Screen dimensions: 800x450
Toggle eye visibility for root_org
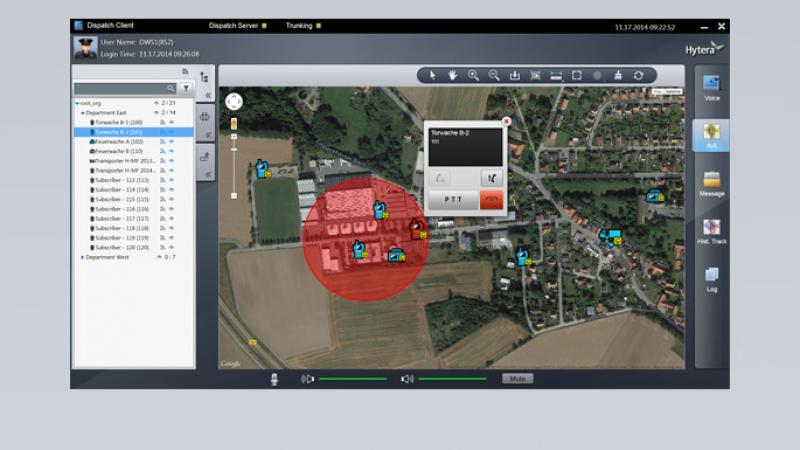click(156, 103)
